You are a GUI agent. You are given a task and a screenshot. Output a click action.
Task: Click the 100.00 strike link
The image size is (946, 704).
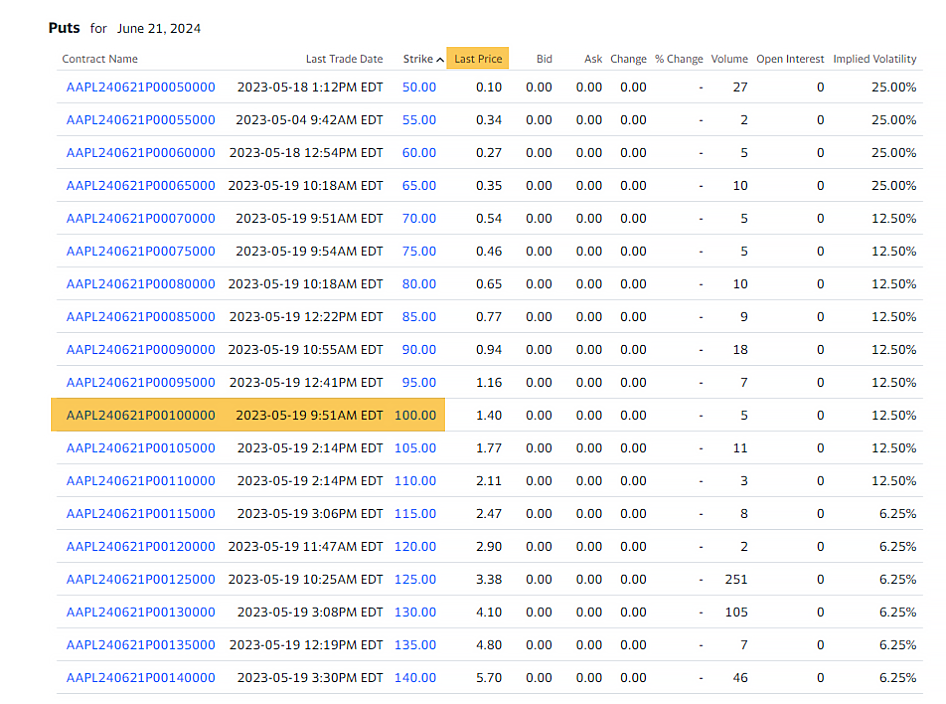[x=415, y=415]
